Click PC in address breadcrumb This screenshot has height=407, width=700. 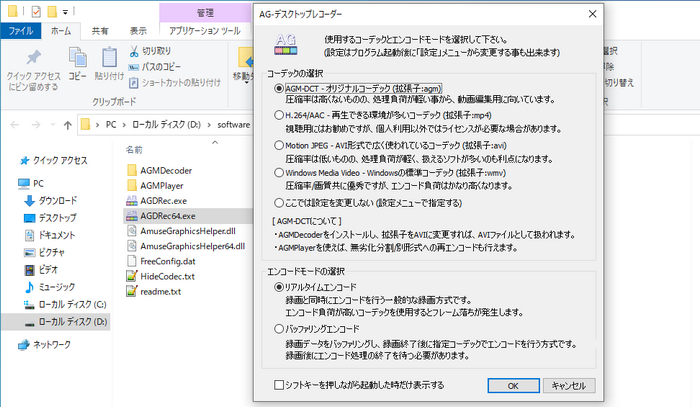(x=111, y=125)
